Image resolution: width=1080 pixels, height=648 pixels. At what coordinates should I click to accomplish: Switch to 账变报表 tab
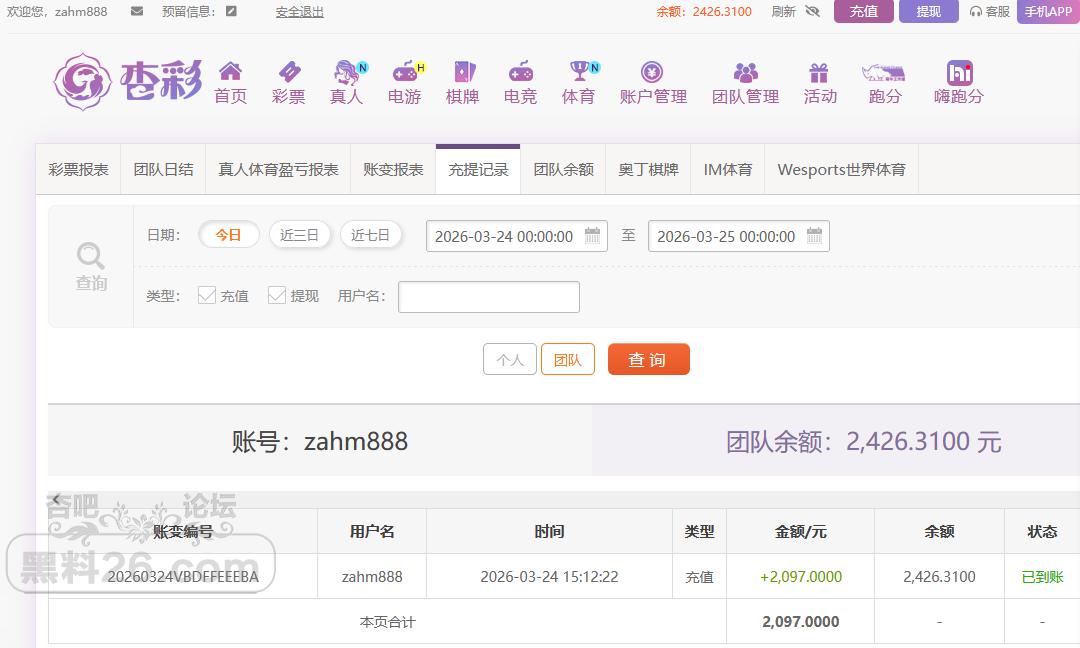pyautogui.click(x=393, y=169)
